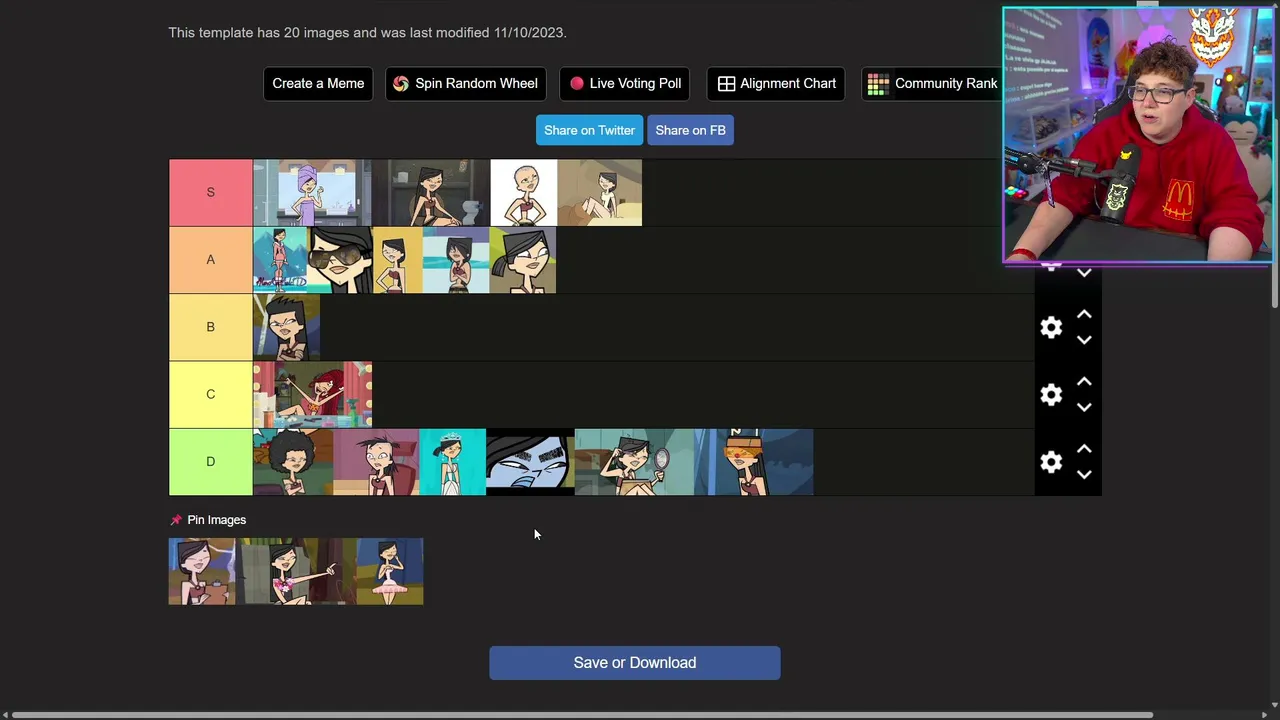
Task: Move tier D down with its arrow
Action: [1084, 474]
